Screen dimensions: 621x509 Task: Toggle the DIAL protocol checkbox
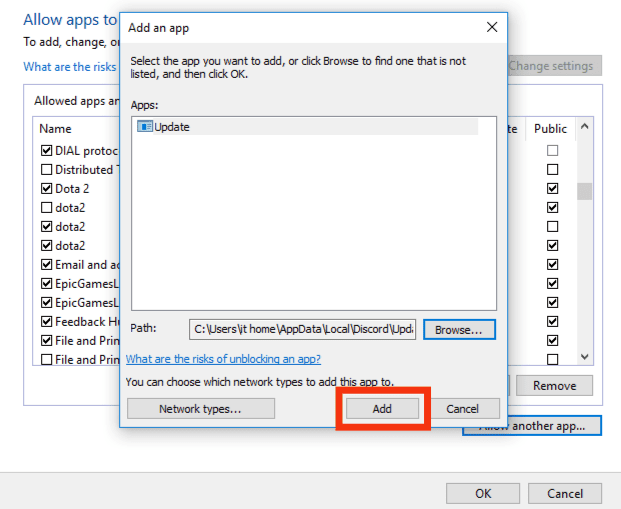tap(46, 151)
